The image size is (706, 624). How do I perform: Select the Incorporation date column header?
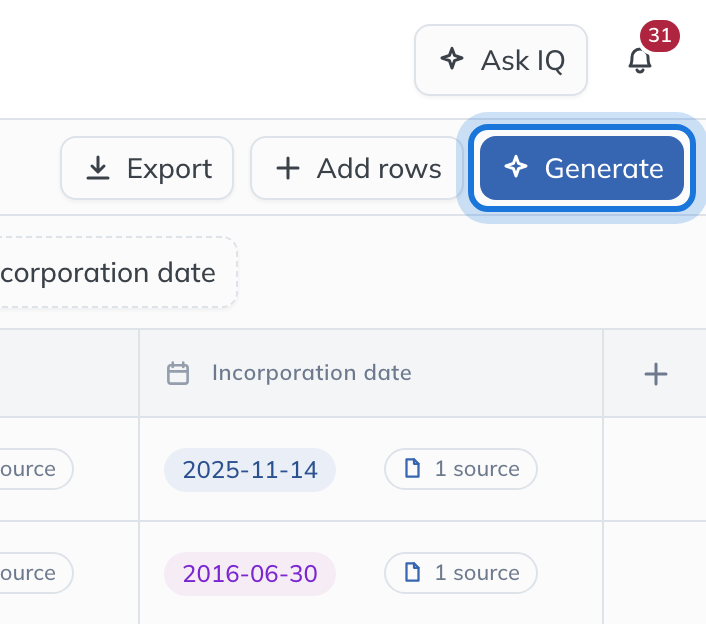371,373
